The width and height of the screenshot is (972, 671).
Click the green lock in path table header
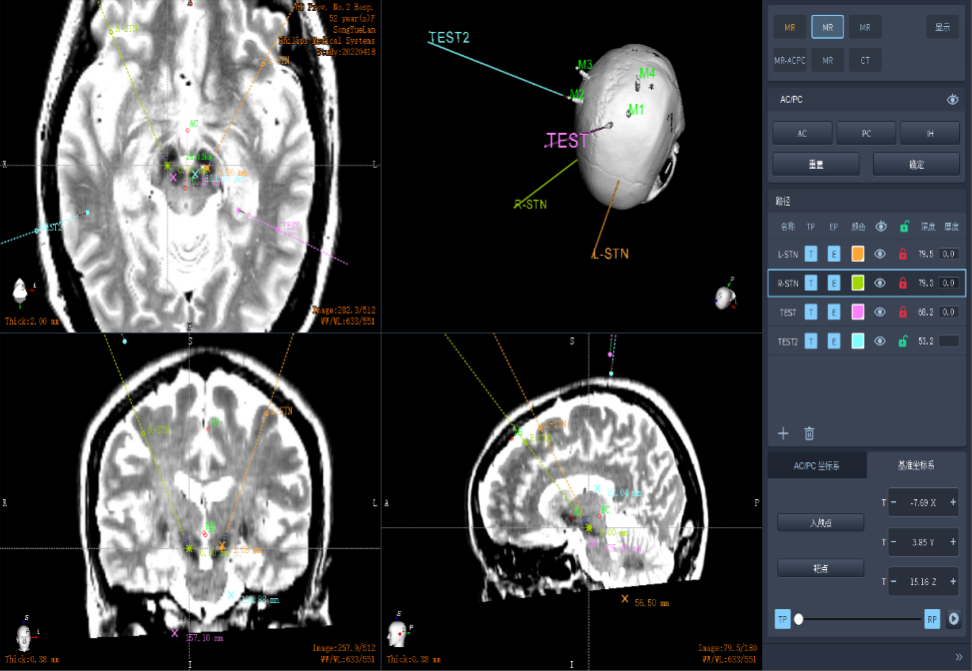904,226
